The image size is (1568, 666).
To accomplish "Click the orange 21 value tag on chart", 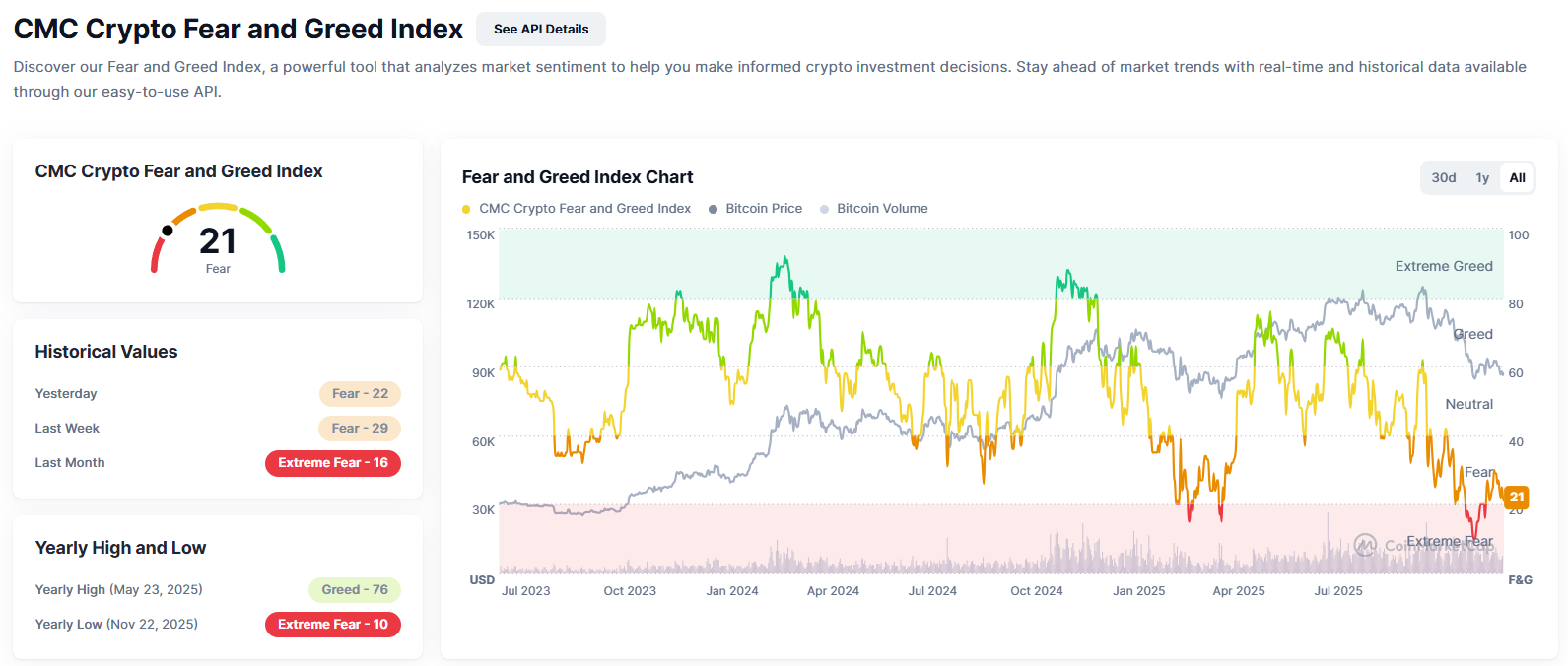I will point(1516,498).
